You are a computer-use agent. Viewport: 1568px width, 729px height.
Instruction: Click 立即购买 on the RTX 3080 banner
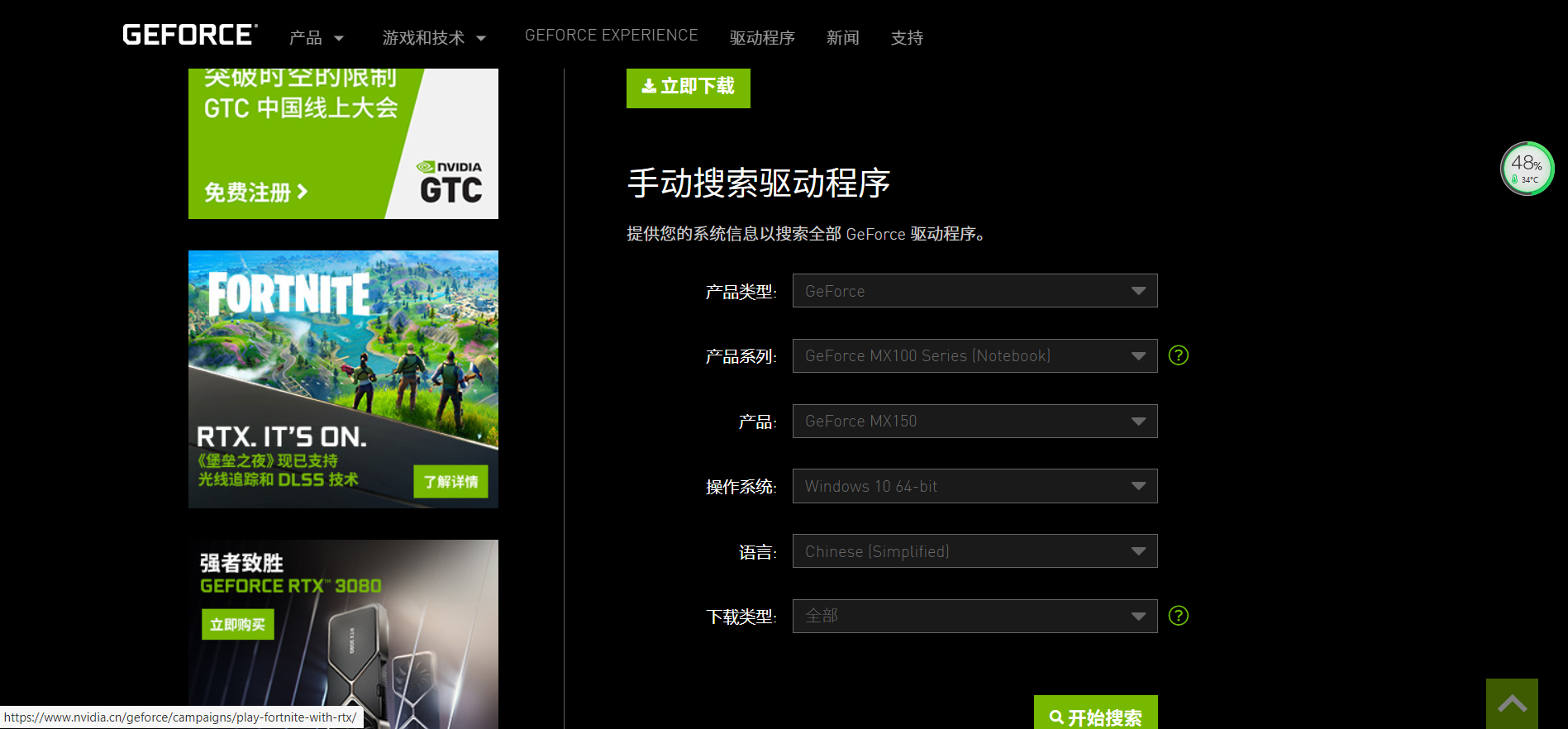coord(237,625)
